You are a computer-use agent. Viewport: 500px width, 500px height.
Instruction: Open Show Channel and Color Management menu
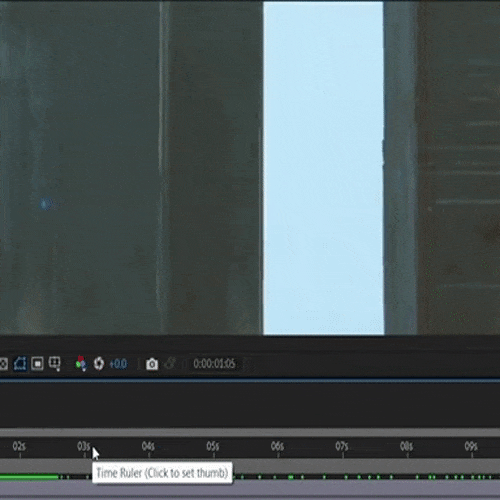(x=81, y=363)
